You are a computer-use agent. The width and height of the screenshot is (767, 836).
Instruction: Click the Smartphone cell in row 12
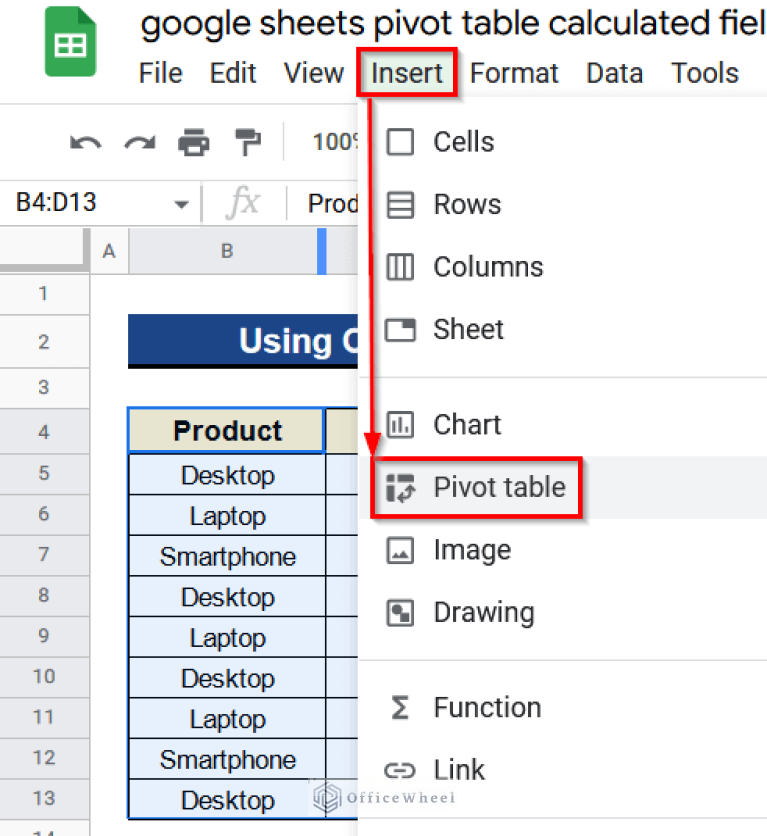pos(227,759)
